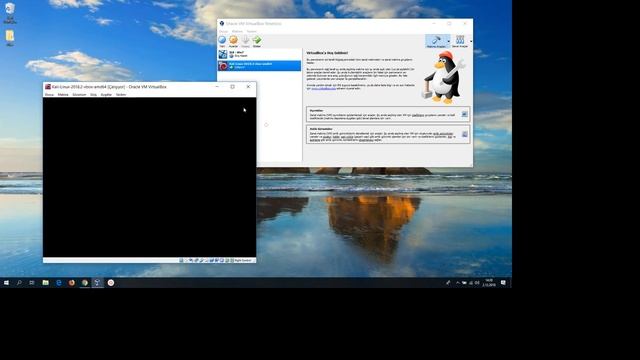Image resolution: width=640 pixels, height=360 pixels.
Task: Close the Kali-Linux VM window
Action: 248,87
